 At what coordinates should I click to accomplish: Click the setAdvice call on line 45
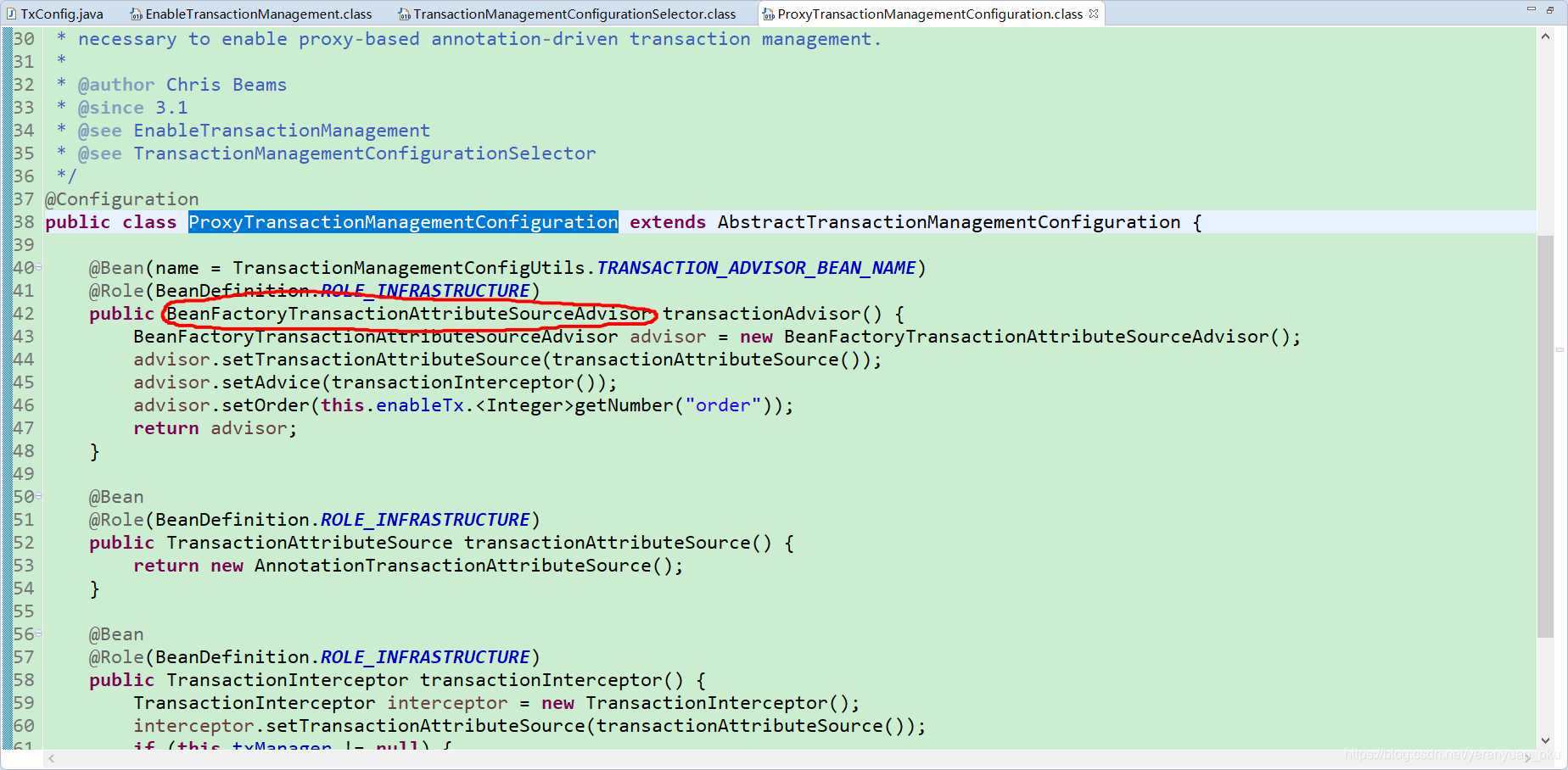[271, 382]
